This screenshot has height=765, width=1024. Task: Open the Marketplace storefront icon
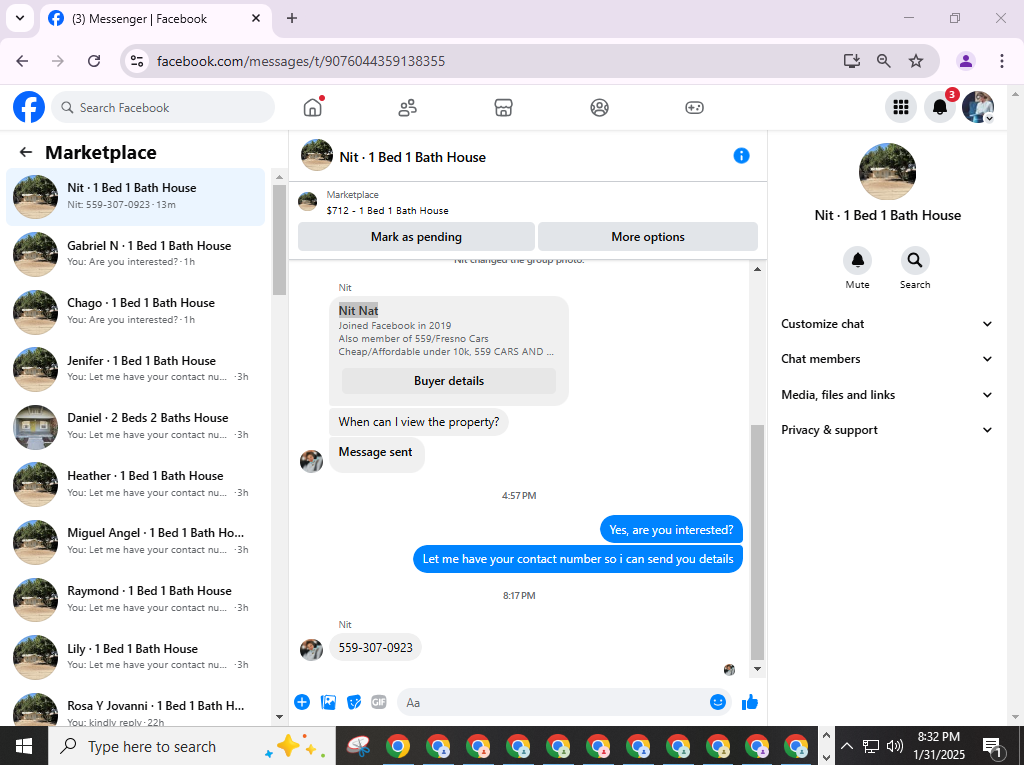coord(504,107)
